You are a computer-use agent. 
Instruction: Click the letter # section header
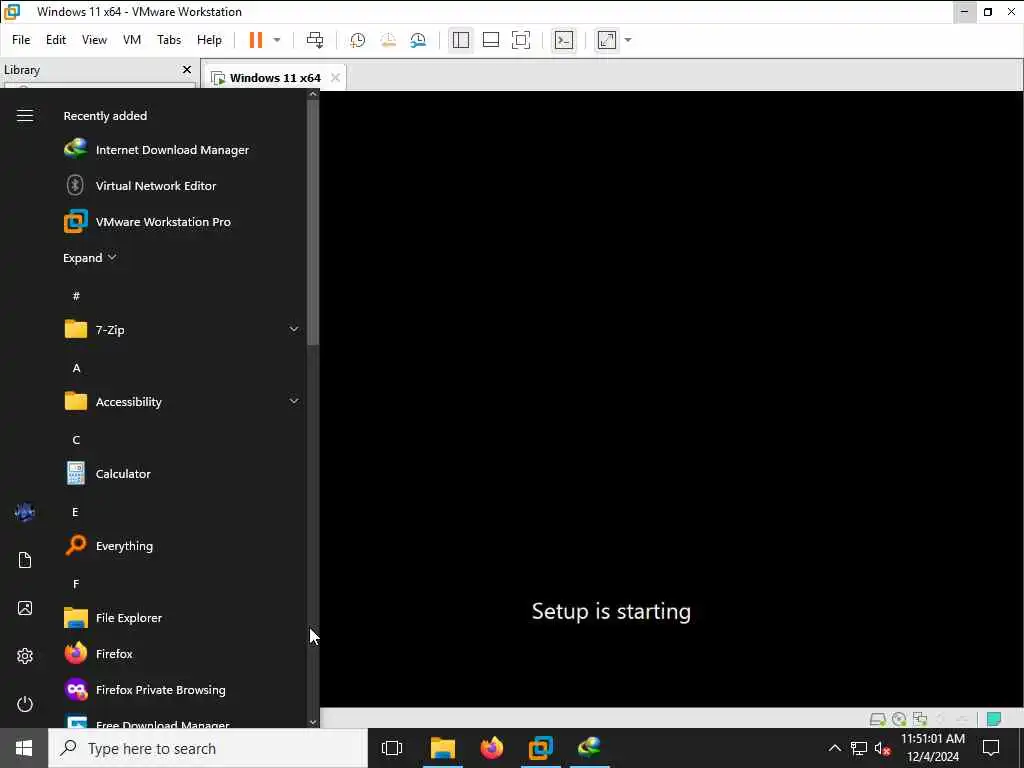point(76,296)
